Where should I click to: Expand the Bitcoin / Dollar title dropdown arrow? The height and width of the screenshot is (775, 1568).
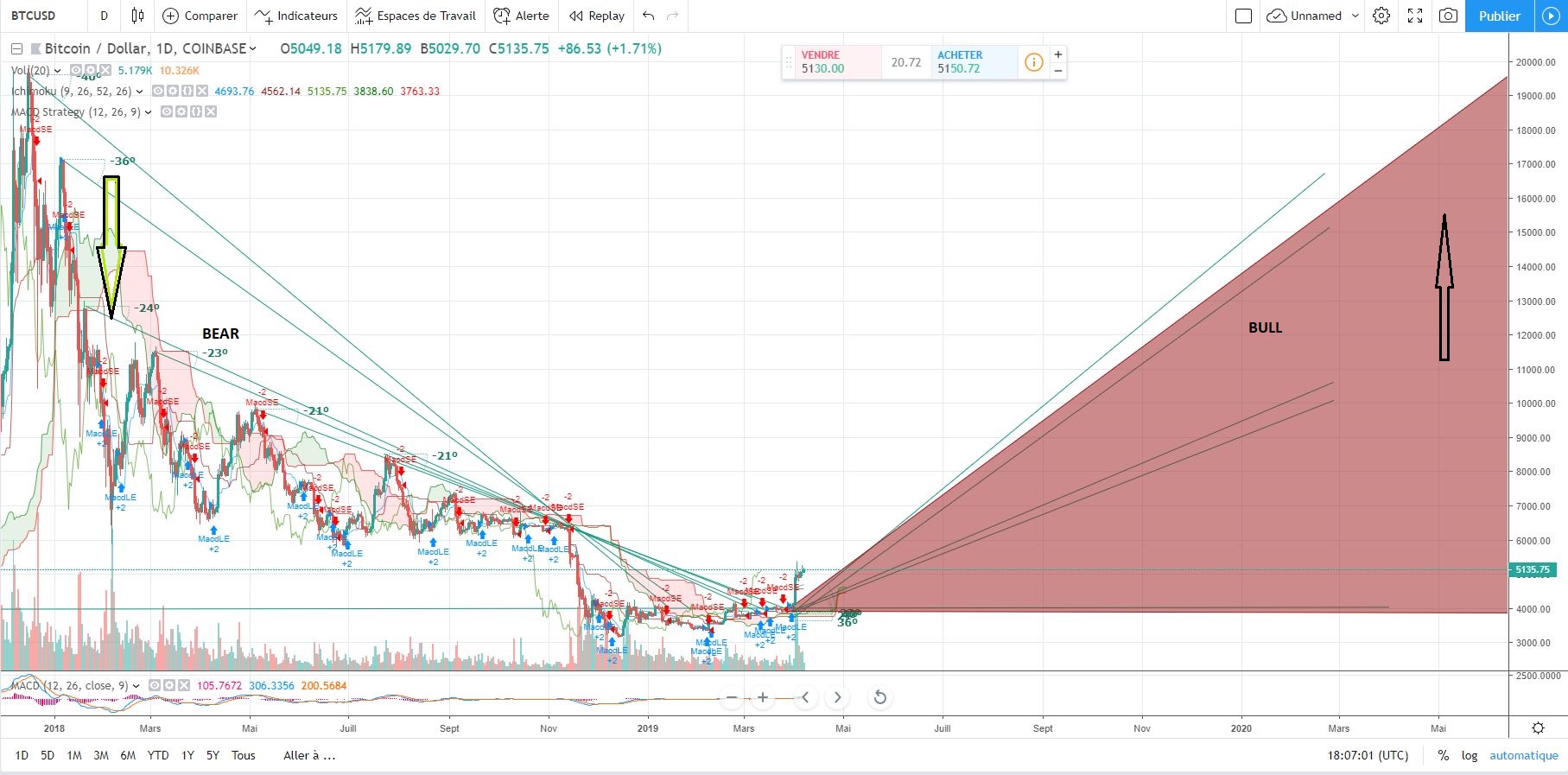[253, 48]
